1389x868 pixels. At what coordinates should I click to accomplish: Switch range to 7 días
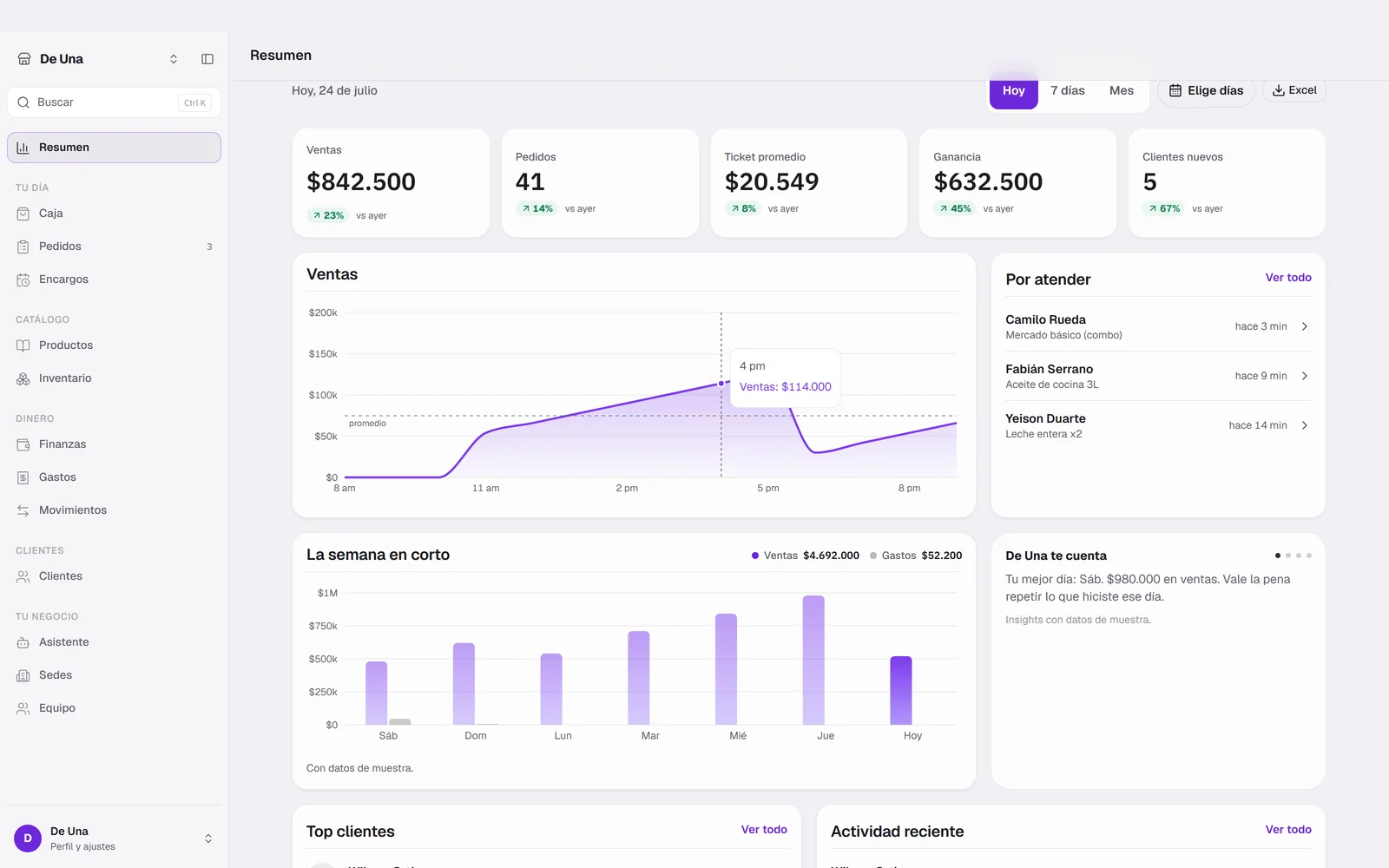tap(1068, 90)
